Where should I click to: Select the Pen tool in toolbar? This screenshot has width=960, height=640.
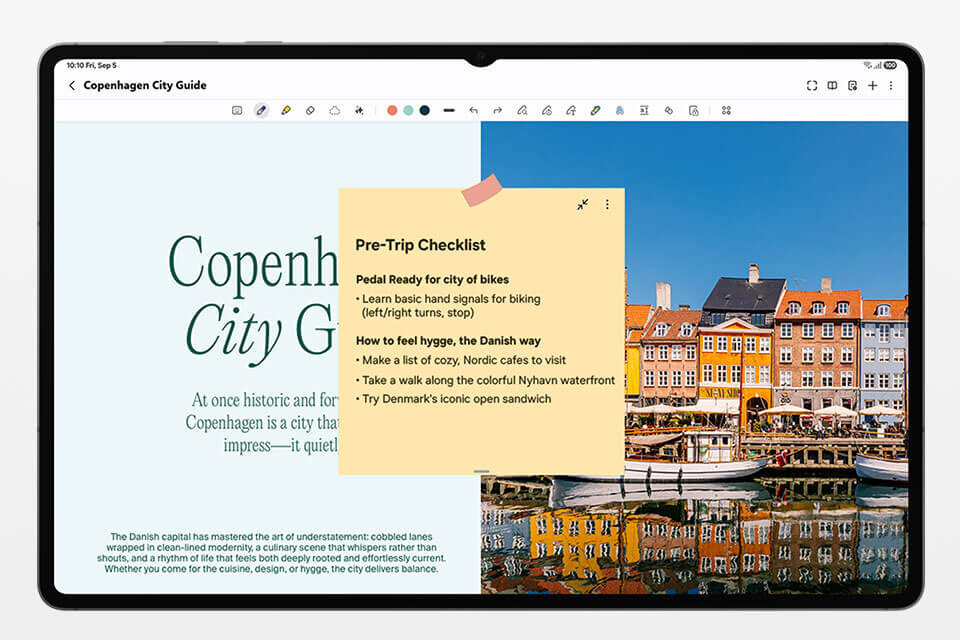(x=261, y=110)
